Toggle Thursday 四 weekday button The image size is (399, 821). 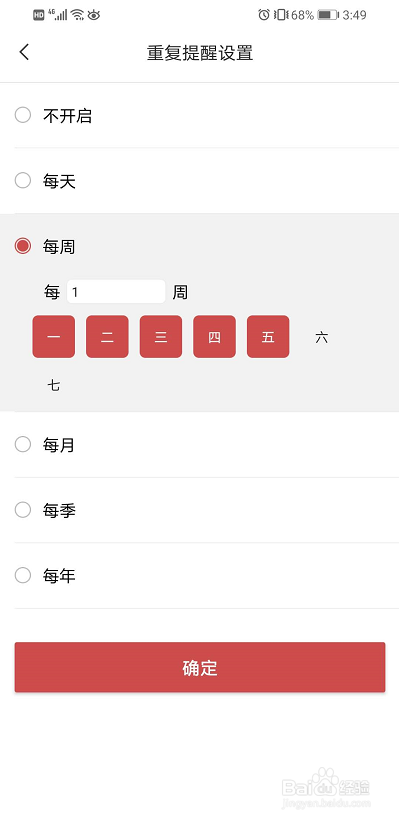[x=214, y=337]
